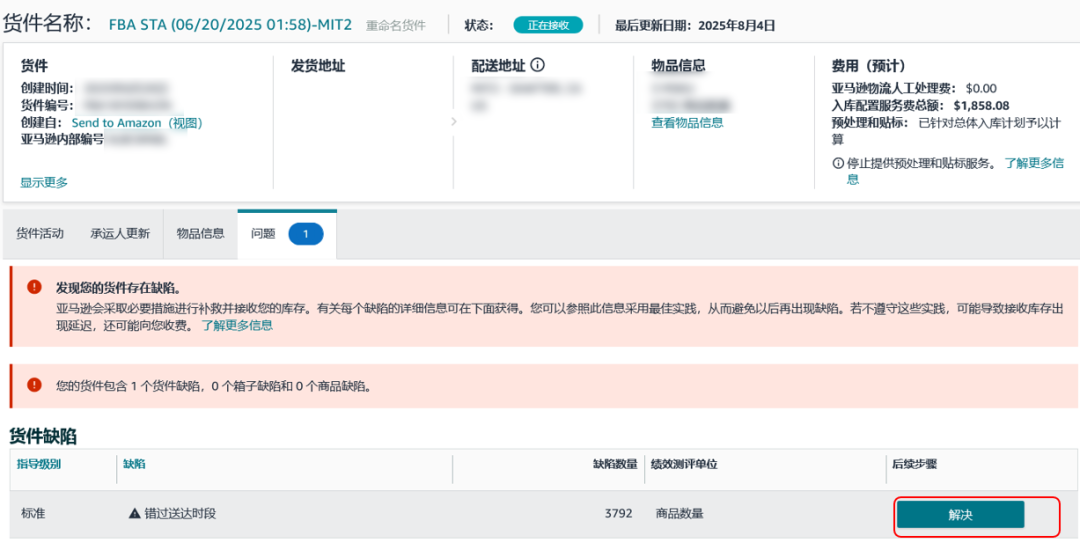Open the Send to Amazon link

coord(116,123)
